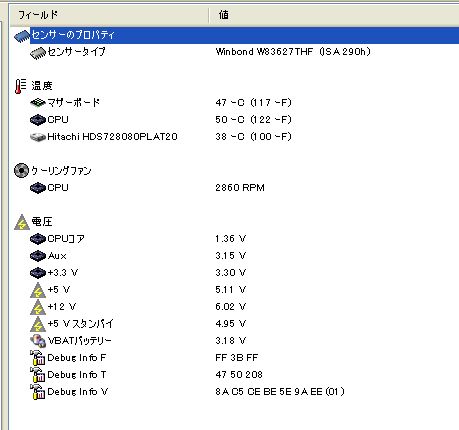Click the motherboard icon beside マザーボード
Screen dimensions: 459x430
click(x=37, y=103)
